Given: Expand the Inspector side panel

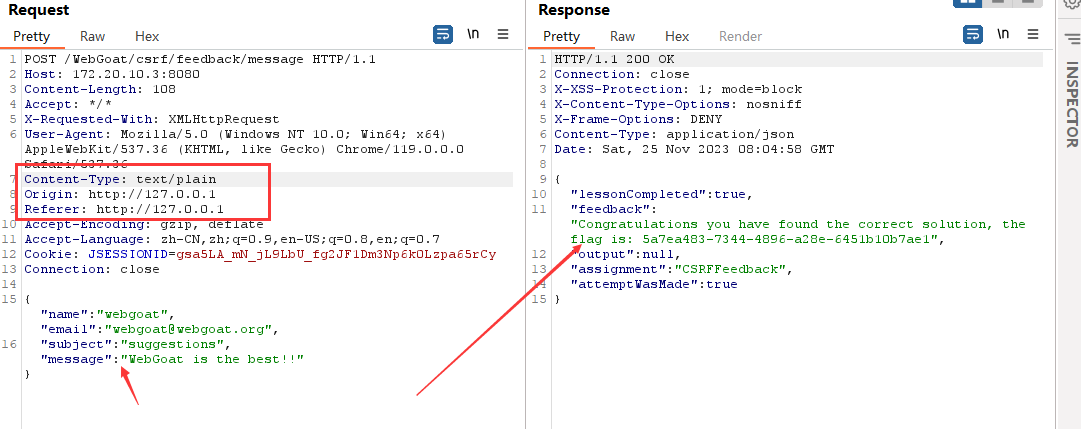Looking at the screenshot, I should pyautogui.click(x=1071, y=104).
